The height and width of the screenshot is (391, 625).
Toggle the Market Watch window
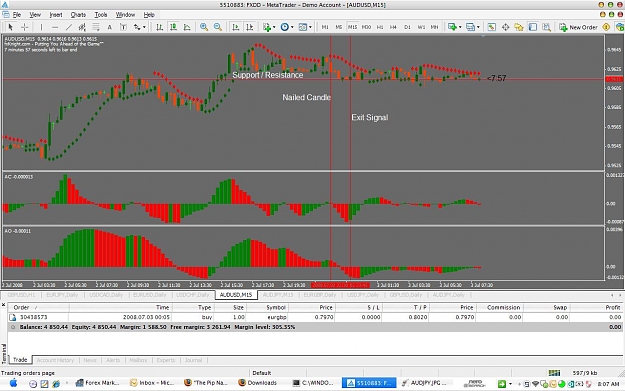[491, 27]
